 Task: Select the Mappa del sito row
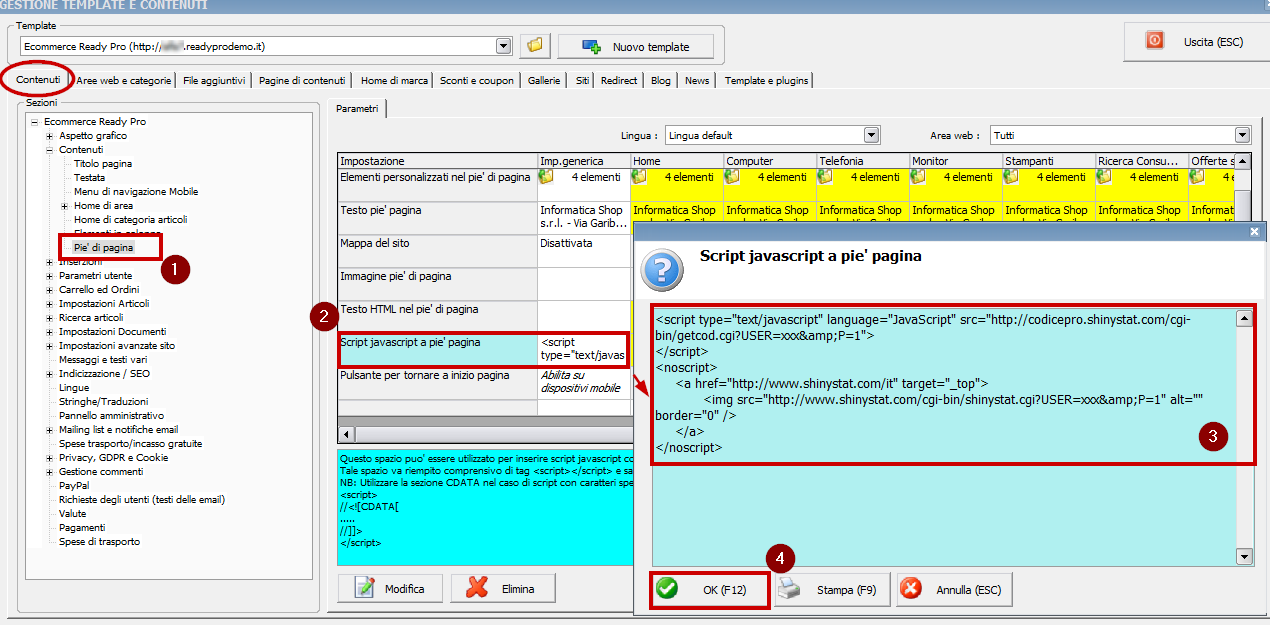pos(437,251)
